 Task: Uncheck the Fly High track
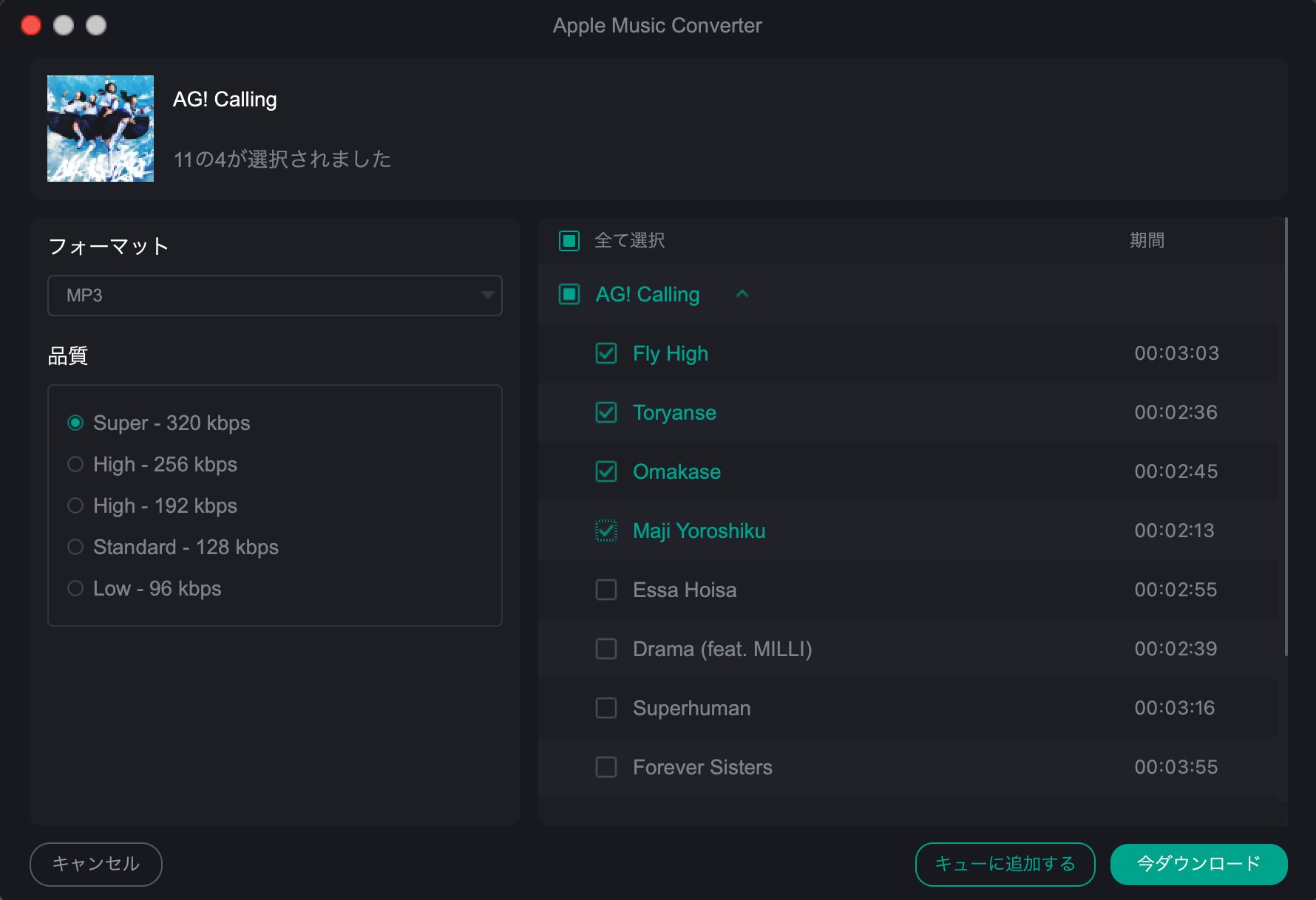pyautogui.click(x=606, y=353)
